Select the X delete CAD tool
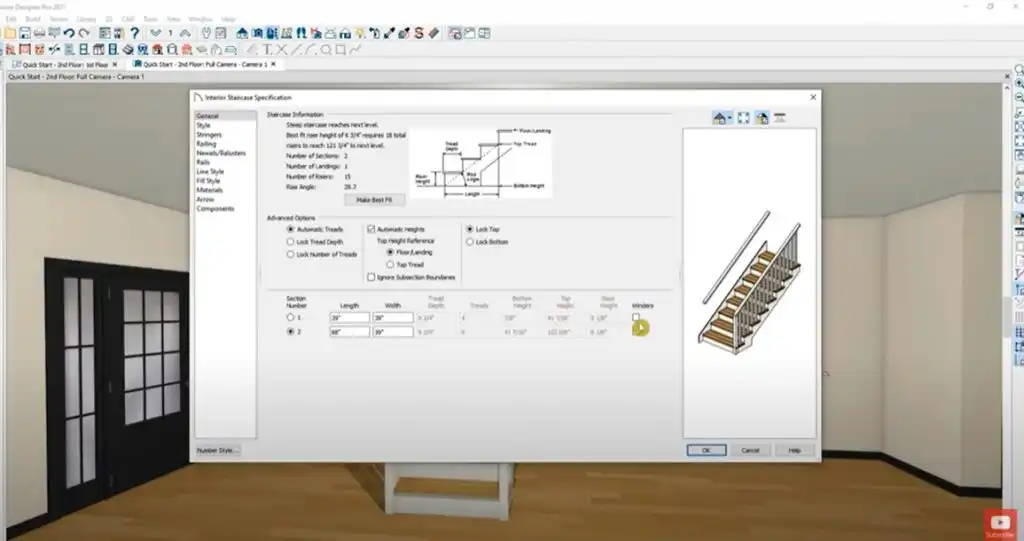This screenshot has width=1024, height=541. point(281,50)
